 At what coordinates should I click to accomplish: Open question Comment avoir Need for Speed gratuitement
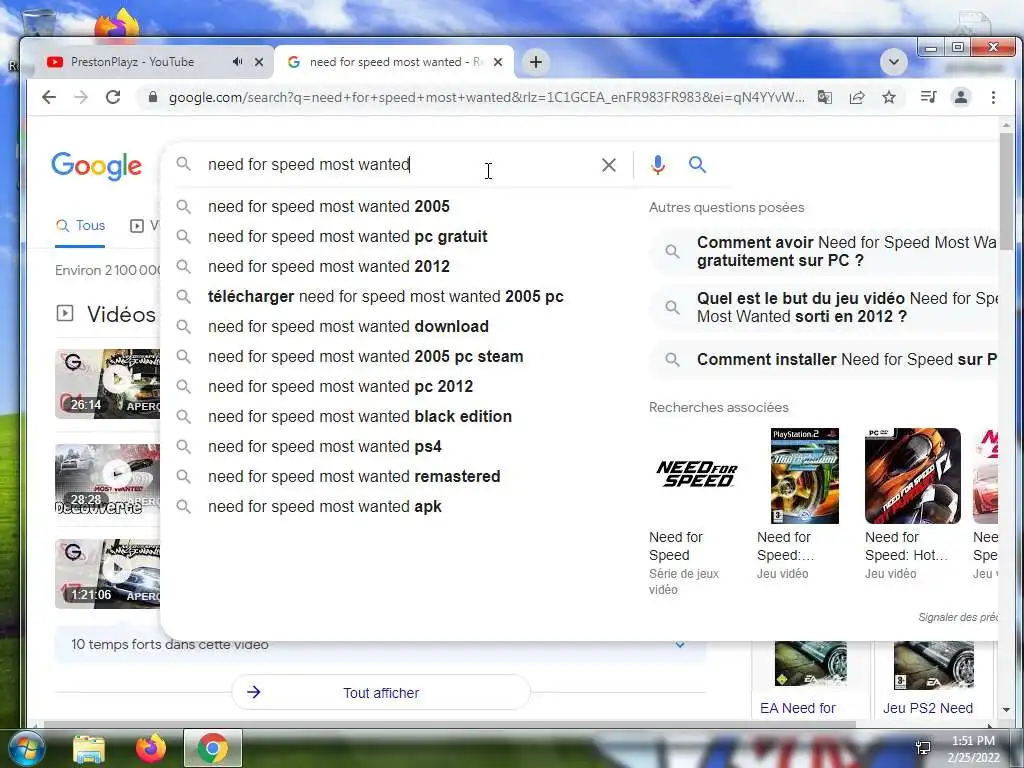(x=824, y=251)
